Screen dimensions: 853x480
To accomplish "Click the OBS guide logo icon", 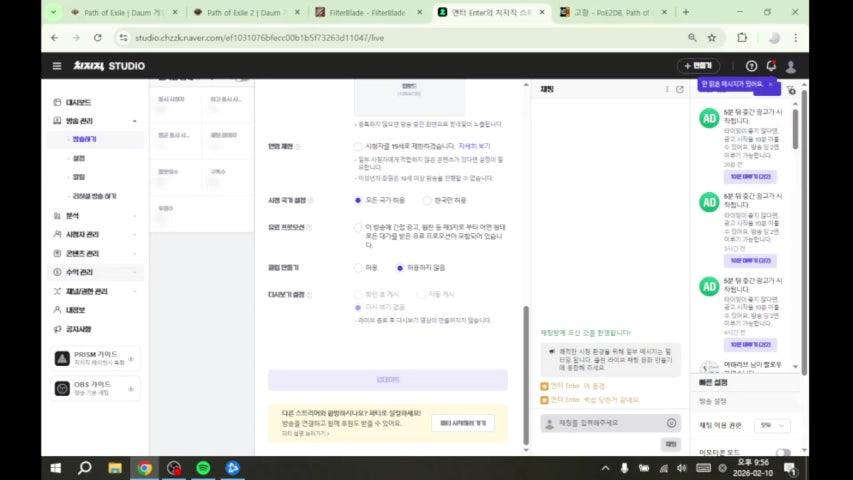I will (62, 388).
